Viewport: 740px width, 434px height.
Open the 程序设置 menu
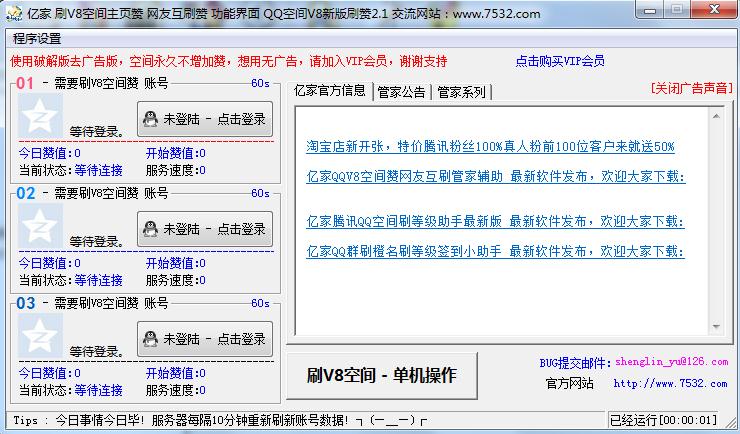click(37, 39)
